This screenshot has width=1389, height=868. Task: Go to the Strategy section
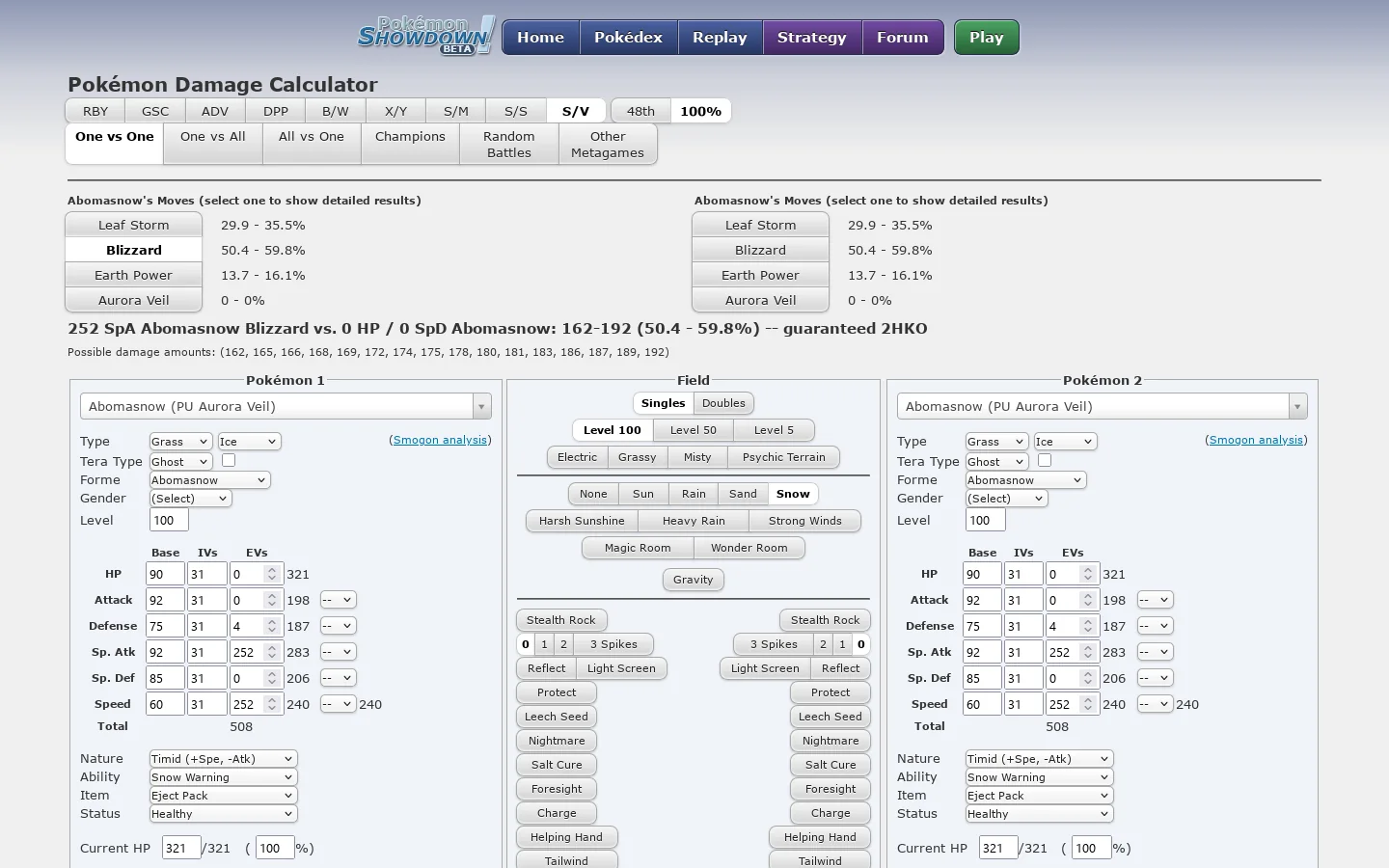tap(812, 38)
